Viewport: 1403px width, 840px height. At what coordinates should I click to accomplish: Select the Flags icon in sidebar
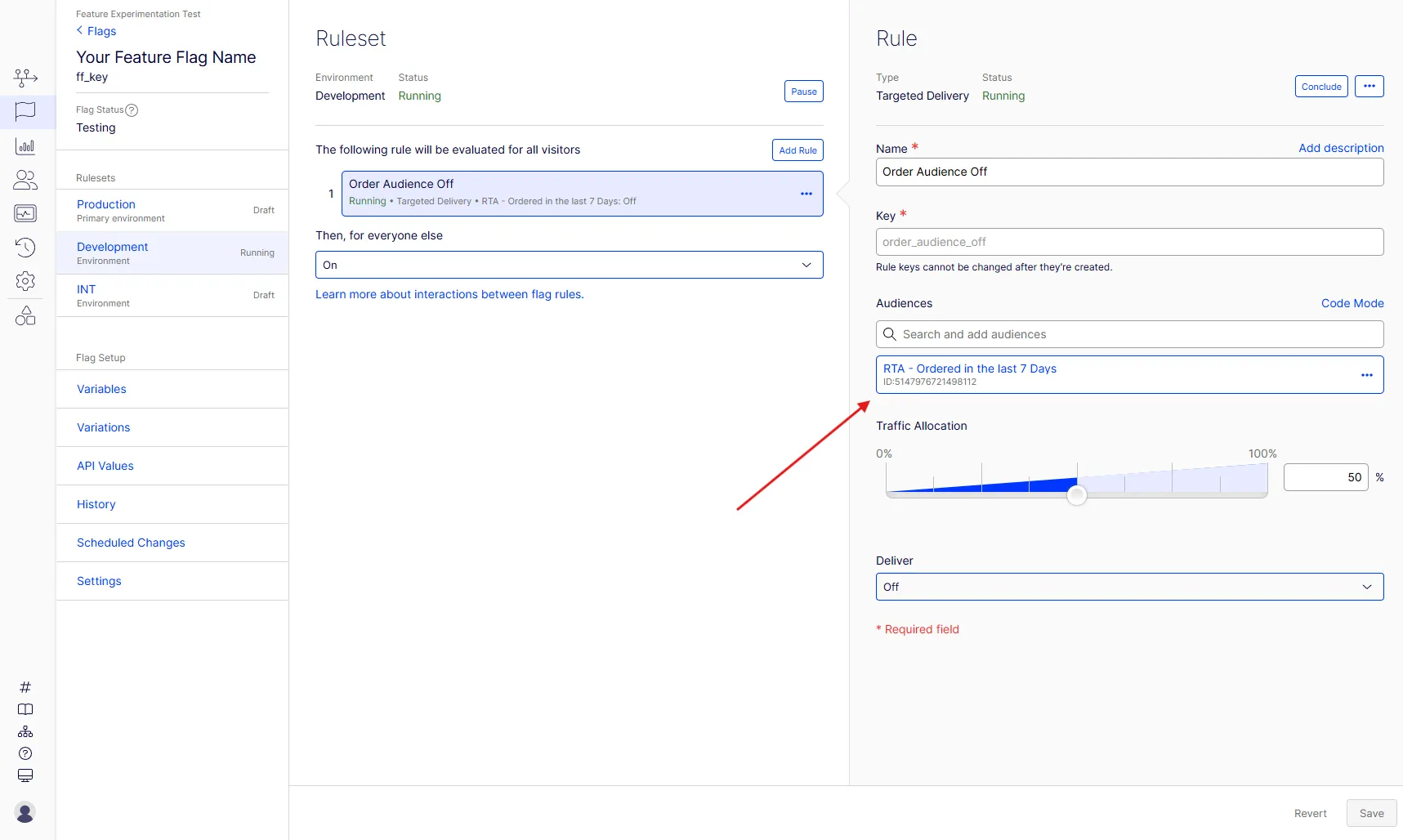pos(25,111)
